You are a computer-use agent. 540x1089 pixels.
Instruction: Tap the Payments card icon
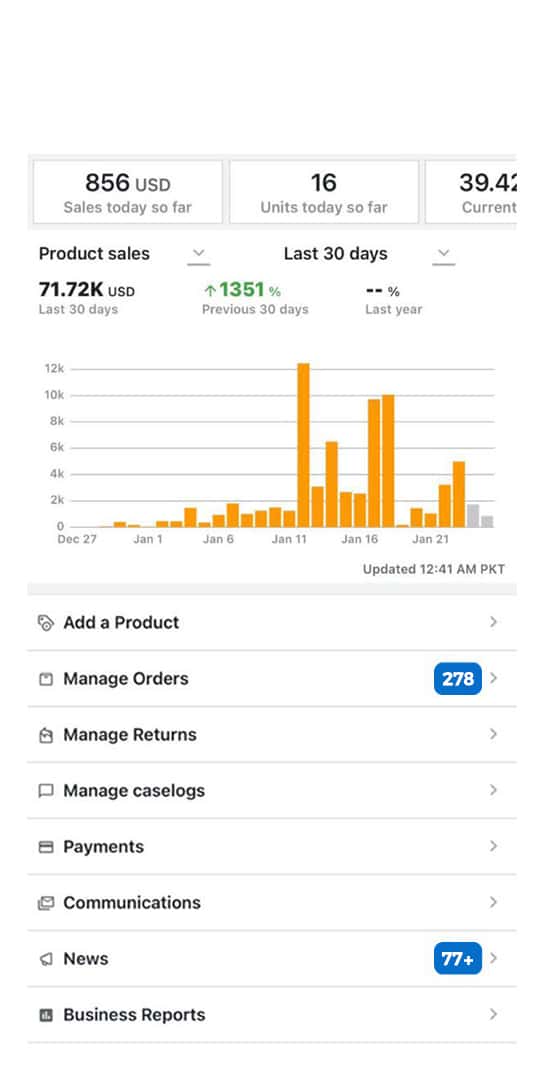45,847
